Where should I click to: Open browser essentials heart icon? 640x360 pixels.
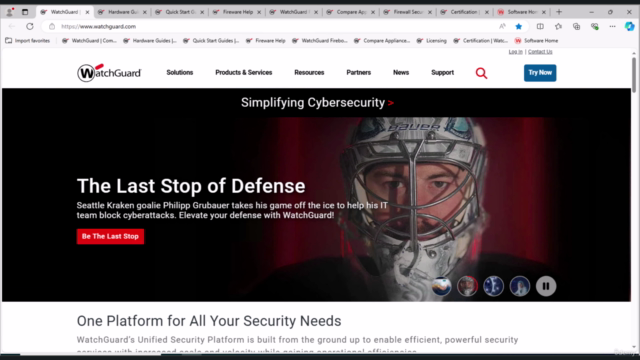point(595,27)
